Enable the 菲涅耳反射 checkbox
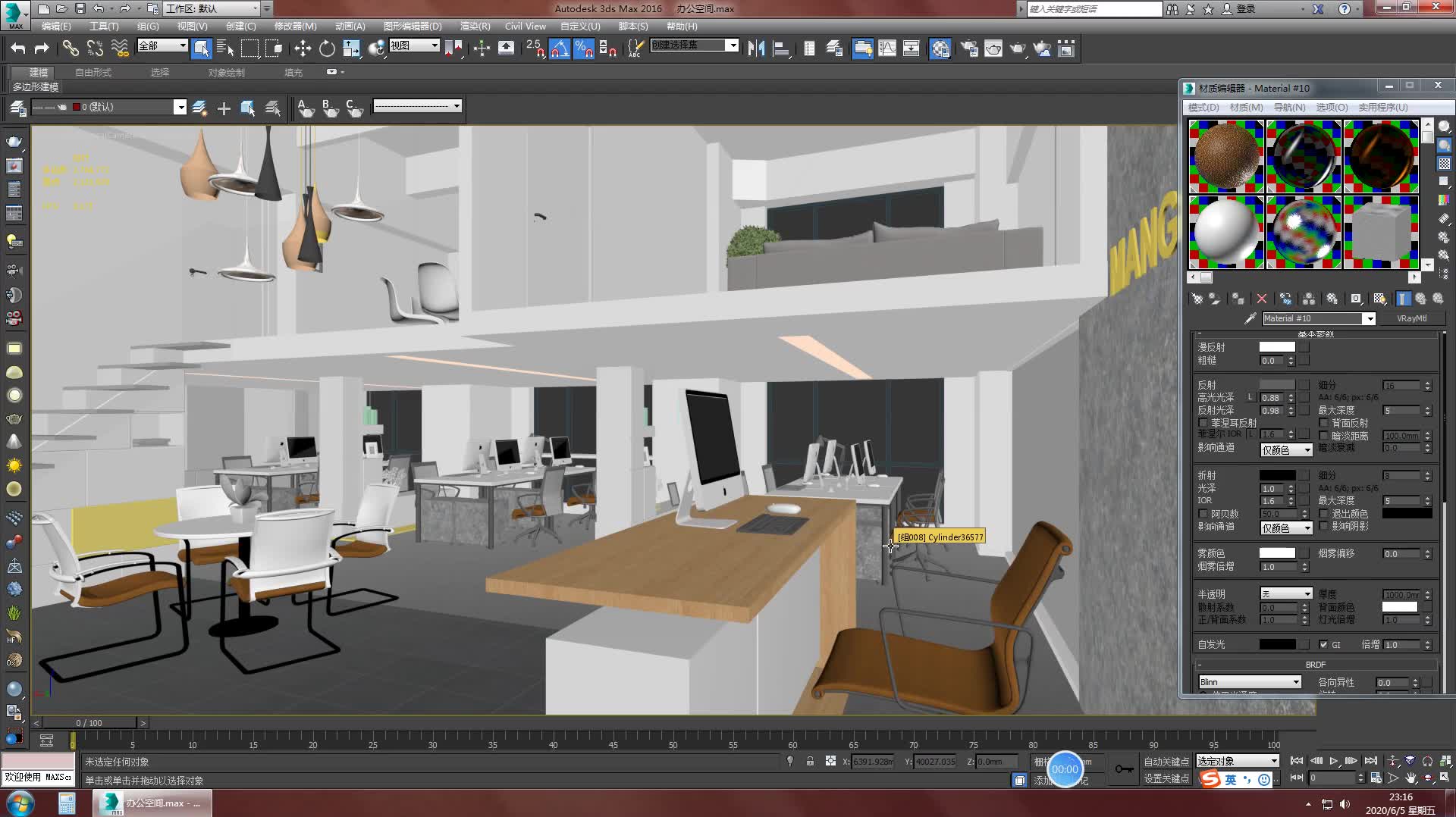 [x=1203, y=423]
